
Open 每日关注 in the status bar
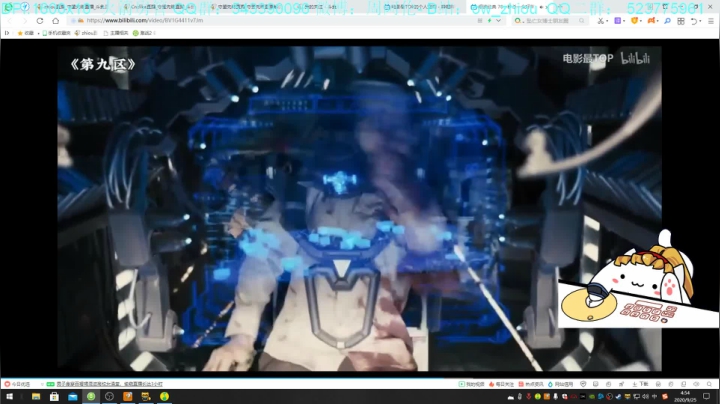point(501,384)
